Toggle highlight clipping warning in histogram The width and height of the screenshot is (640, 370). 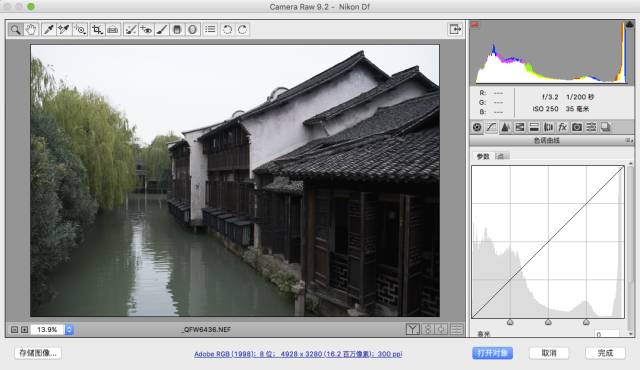click(629, 25)
